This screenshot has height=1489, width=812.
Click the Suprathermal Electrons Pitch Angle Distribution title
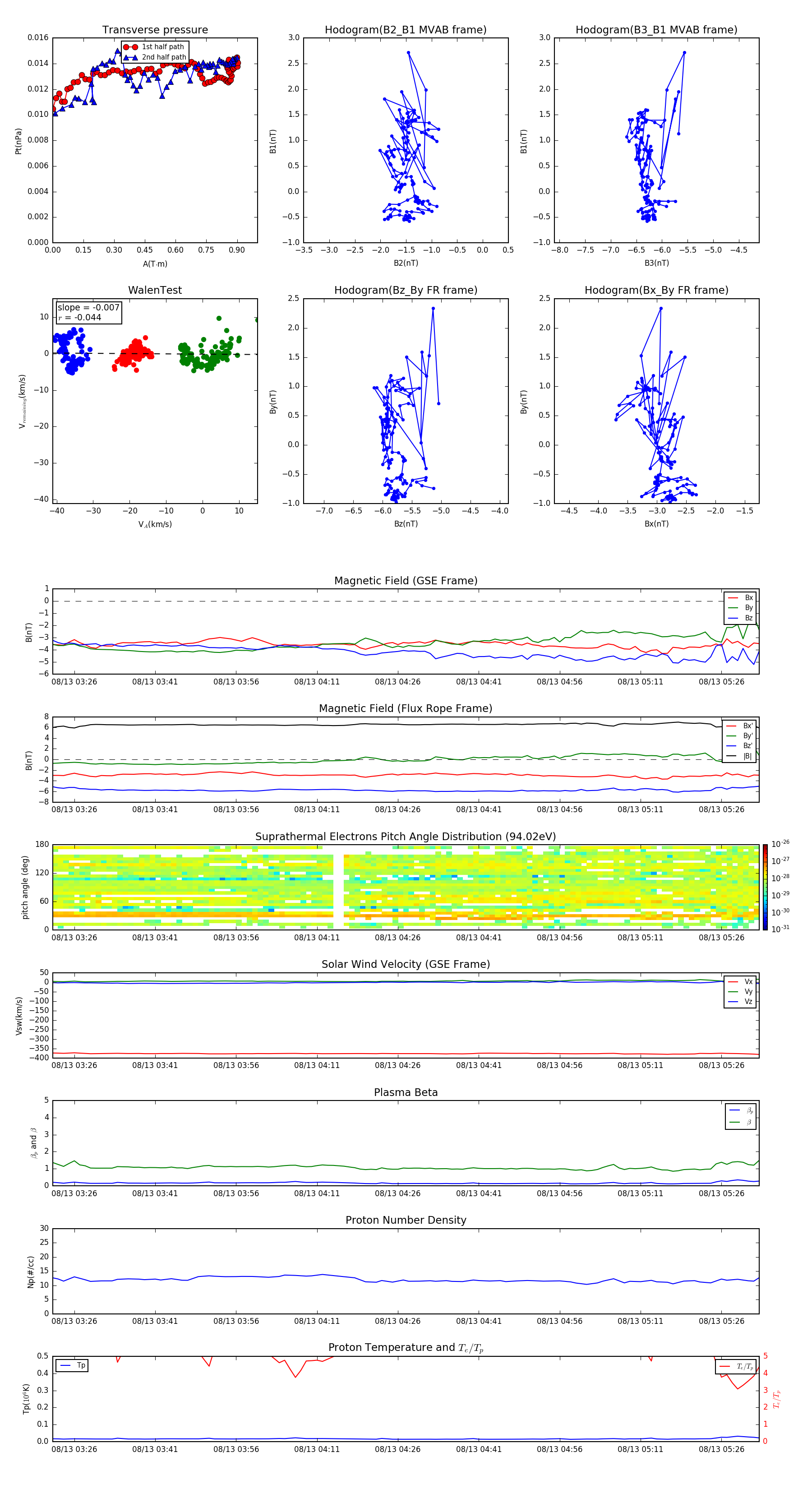[406, 837]
